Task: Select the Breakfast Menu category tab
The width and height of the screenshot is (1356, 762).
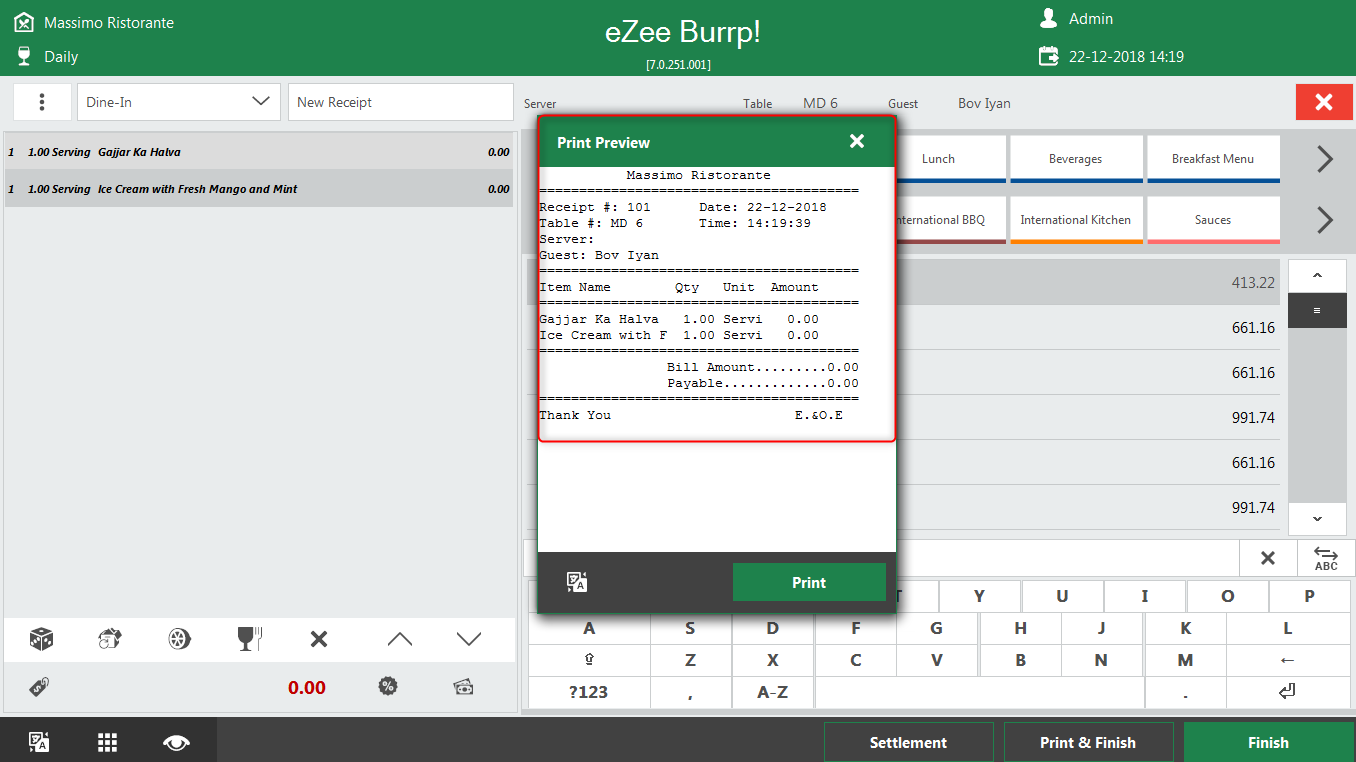Action: tap(1213, 159)
